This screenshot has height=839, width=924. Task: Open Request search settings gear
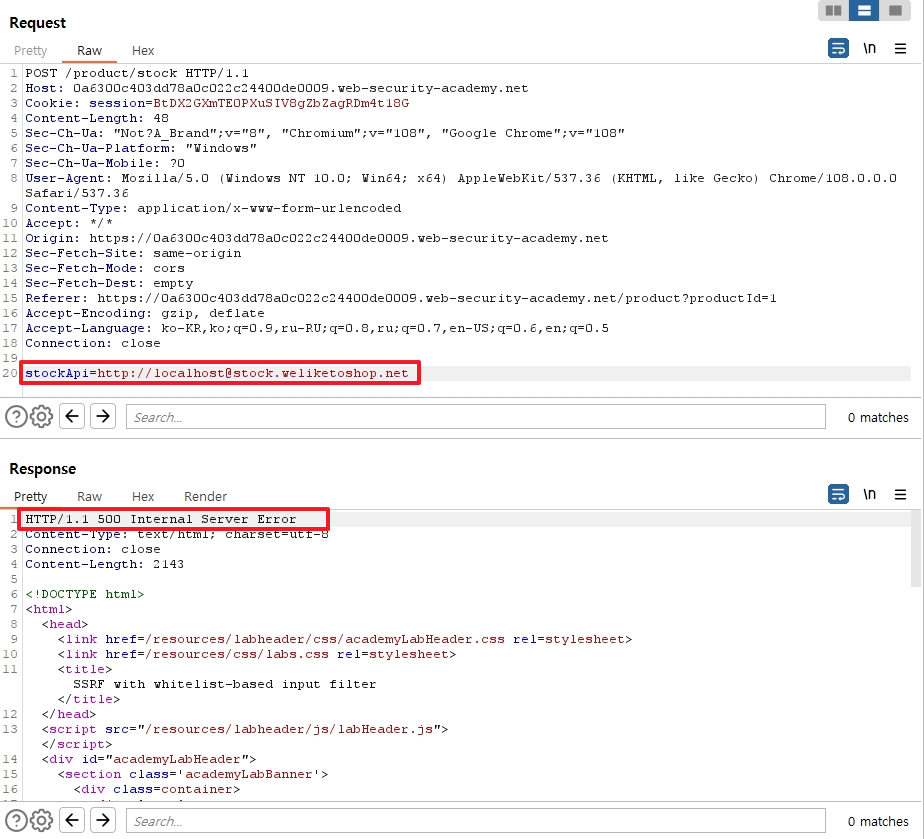click(41, 417)
